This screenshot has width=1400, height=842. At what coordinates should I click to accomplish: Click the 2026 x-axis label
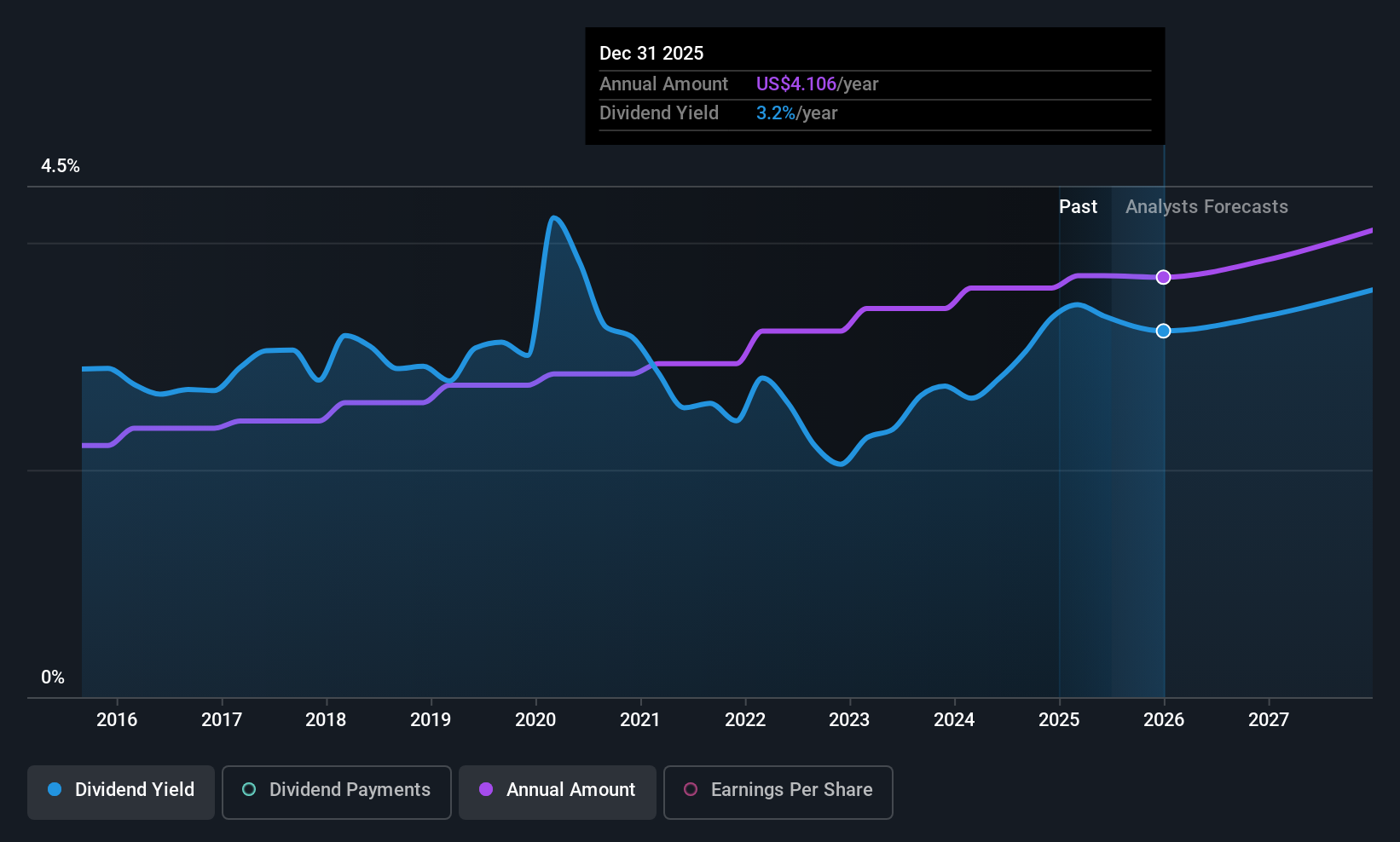coord(1164,719)
